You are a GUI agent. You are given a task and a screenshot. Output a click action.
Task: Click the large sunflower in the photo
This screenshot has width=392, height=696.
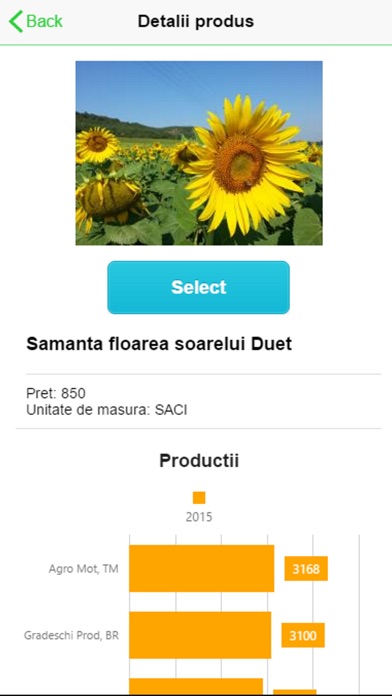243,164
